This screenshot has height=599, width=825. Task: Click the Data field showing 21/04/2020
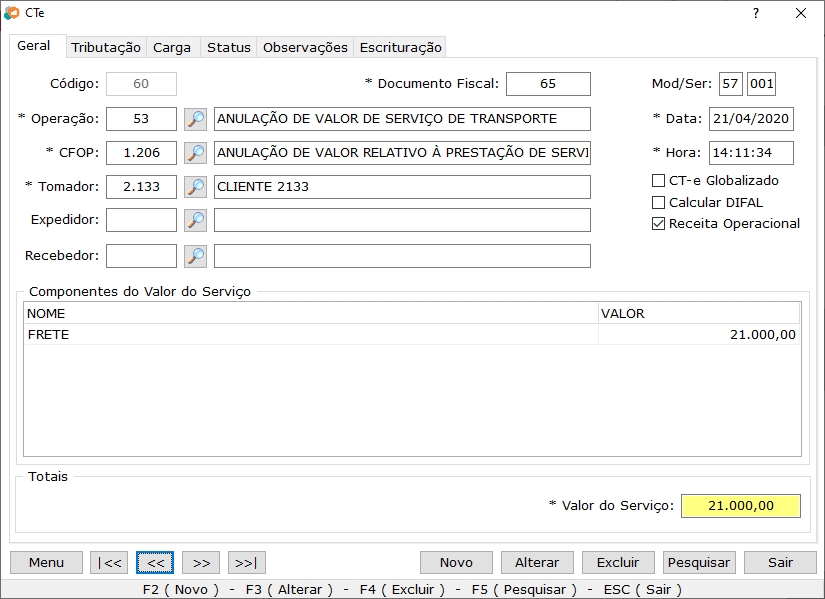[x=752, y=118]
